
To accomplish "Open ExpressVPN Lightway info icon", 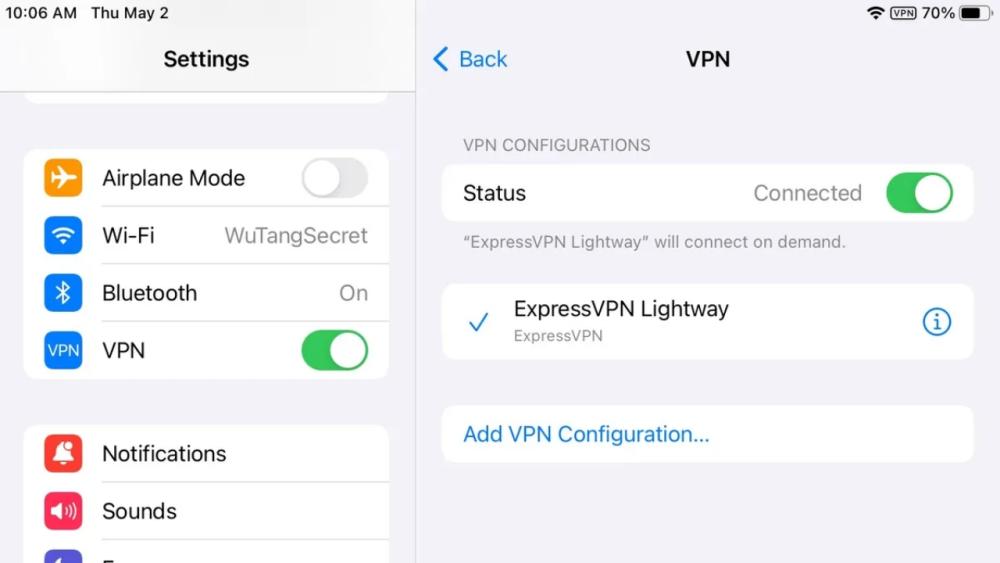I will point(936,322).
